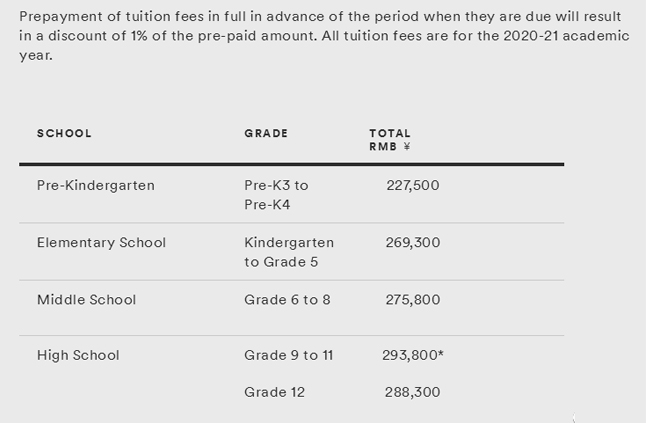The image size is (646, 423).
Task: Click the Grade 9 to 11 cell
Action: coord(290,355)
